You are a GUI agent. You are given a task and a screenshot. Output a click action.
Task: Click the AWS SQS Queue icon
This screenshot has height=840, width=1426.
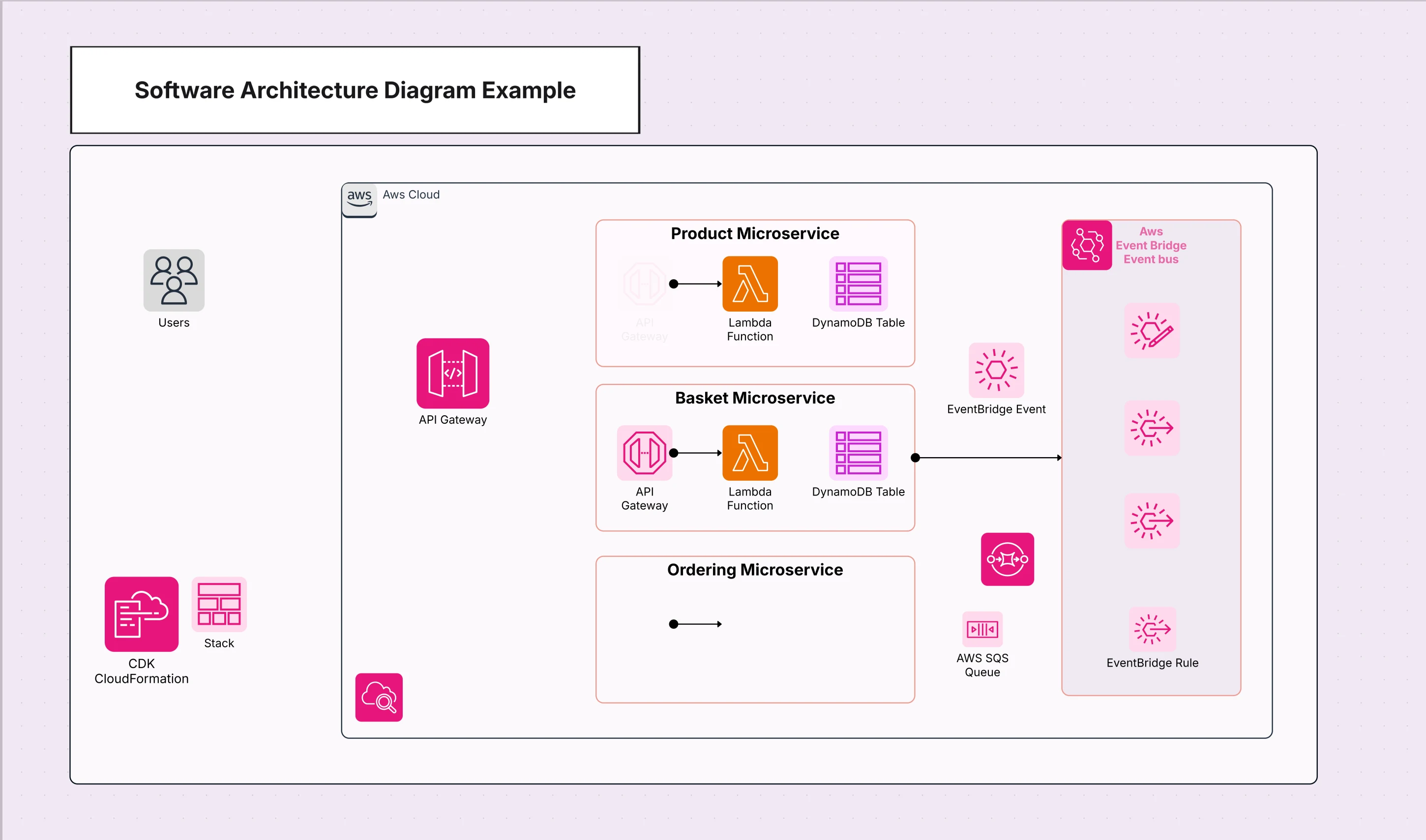point(982,628)
